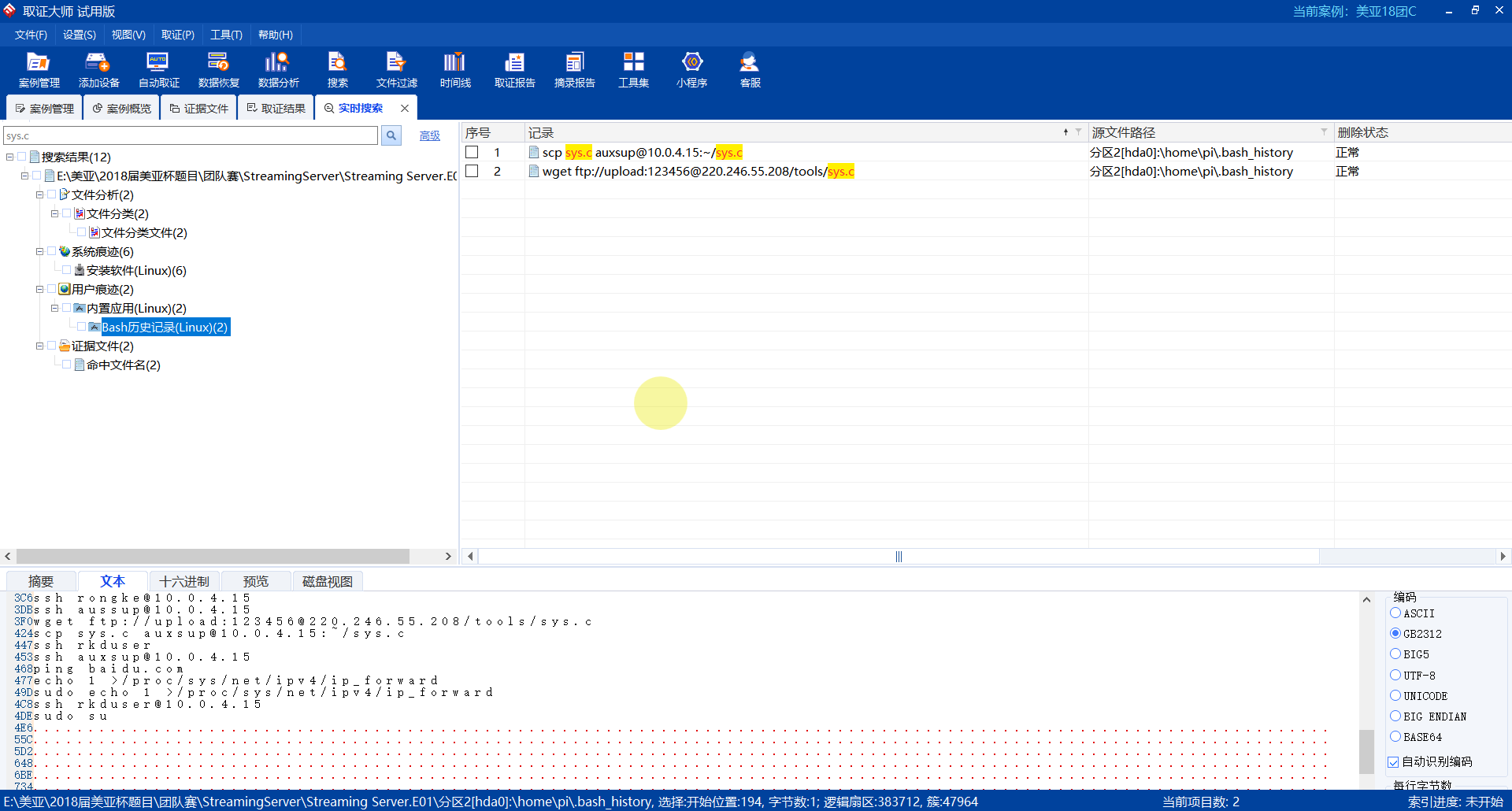Switch to the 取证结果 tab
Viewport: 1512px width, 811px height.
(x=276, y=108)
